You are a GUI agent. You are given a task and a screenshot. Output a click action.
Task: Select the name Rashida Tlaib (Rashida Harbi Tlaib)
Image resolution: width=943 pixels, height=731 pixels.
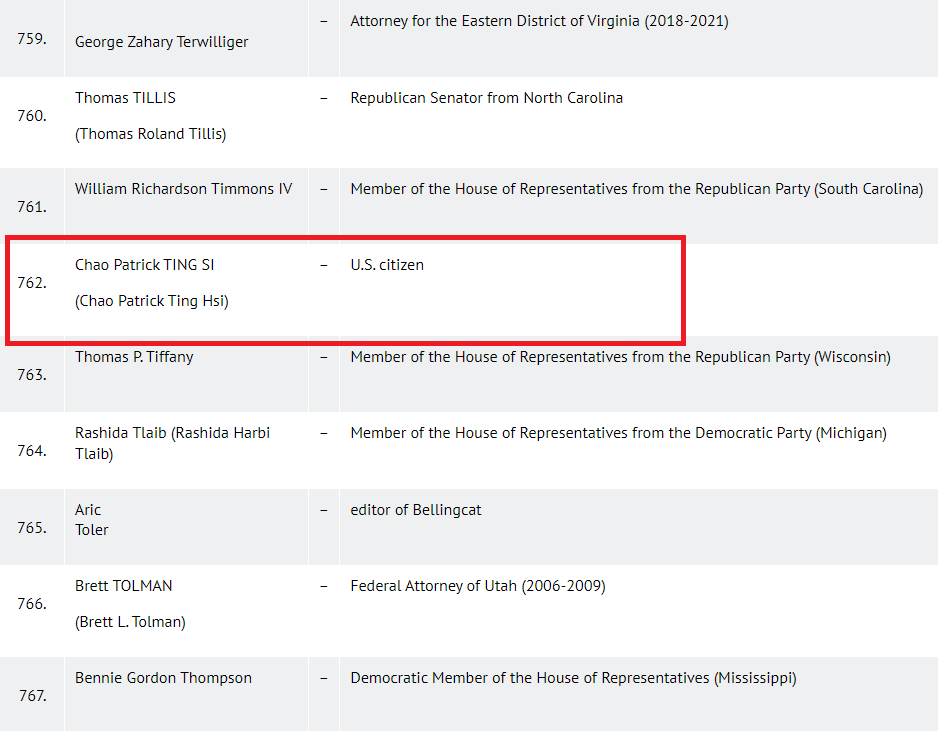(172, 443)
